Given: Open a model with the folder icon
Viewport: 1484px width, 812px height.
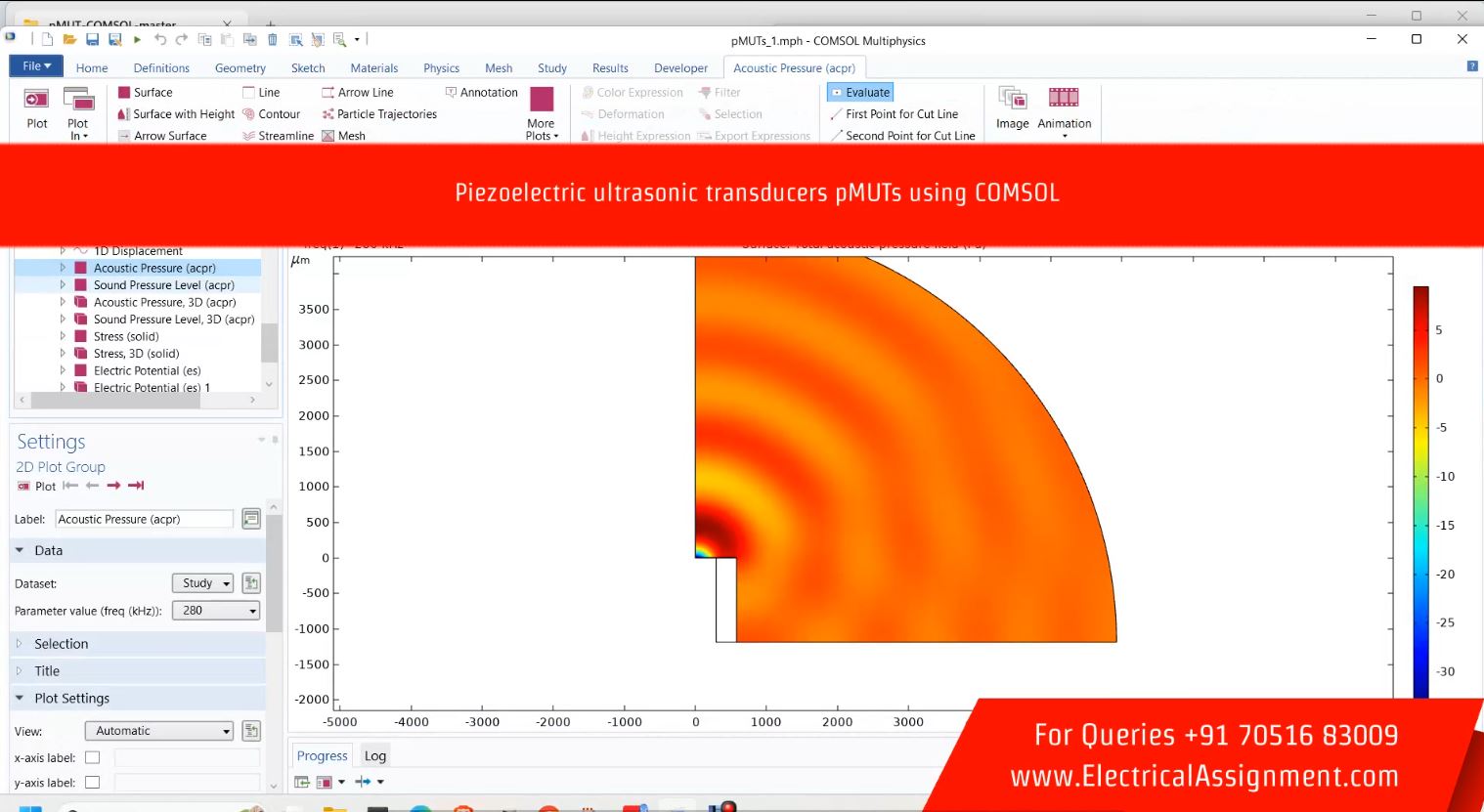Looking at the screenshot, I should tap(69, 40).
